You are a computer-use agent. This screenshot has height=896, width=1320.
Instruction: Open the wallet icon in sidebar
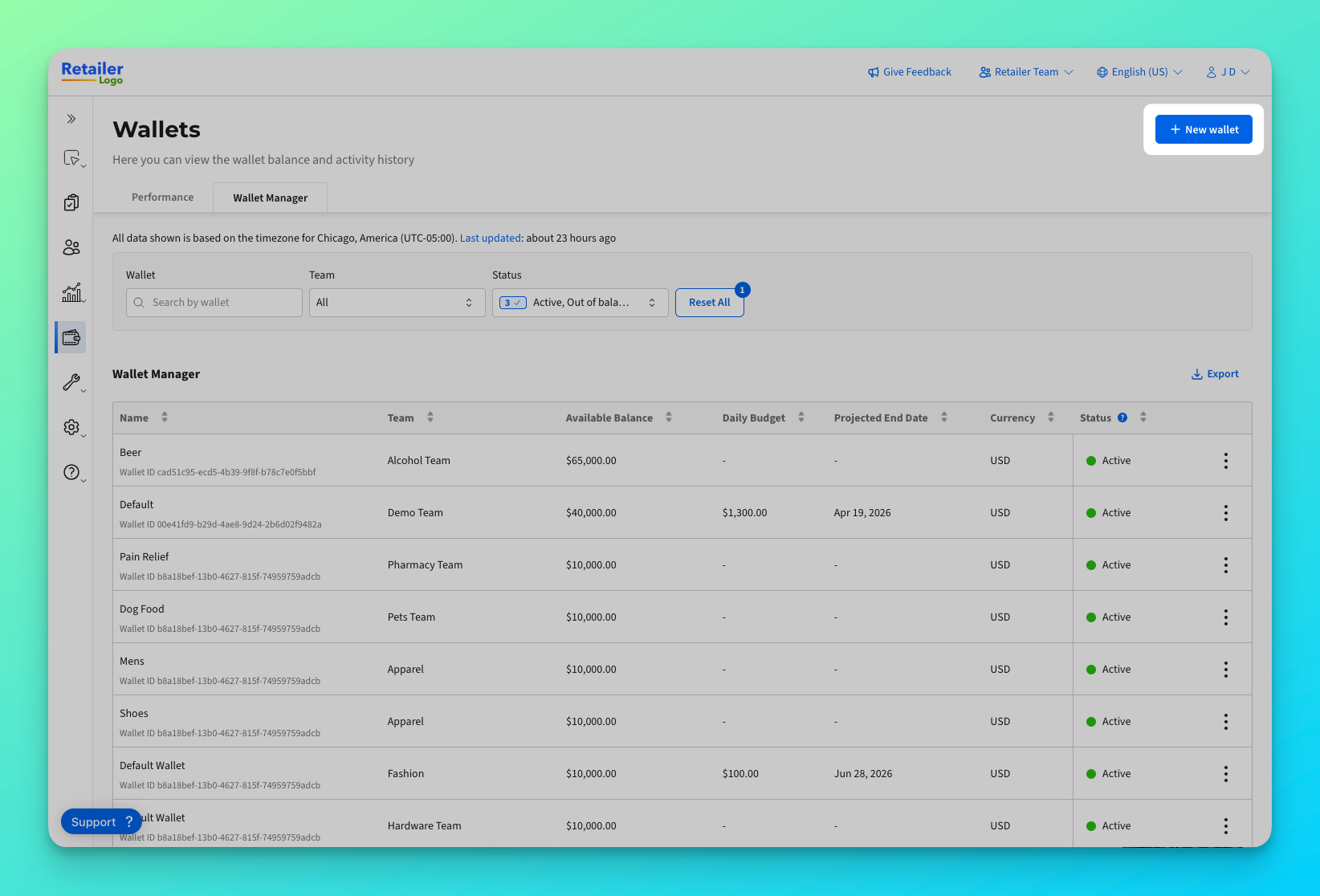pos(71,337)
